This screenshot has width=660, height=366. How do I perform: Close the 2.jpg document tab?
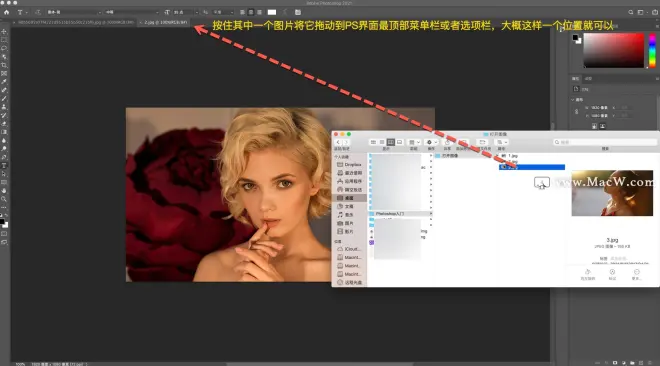point(141,22)
